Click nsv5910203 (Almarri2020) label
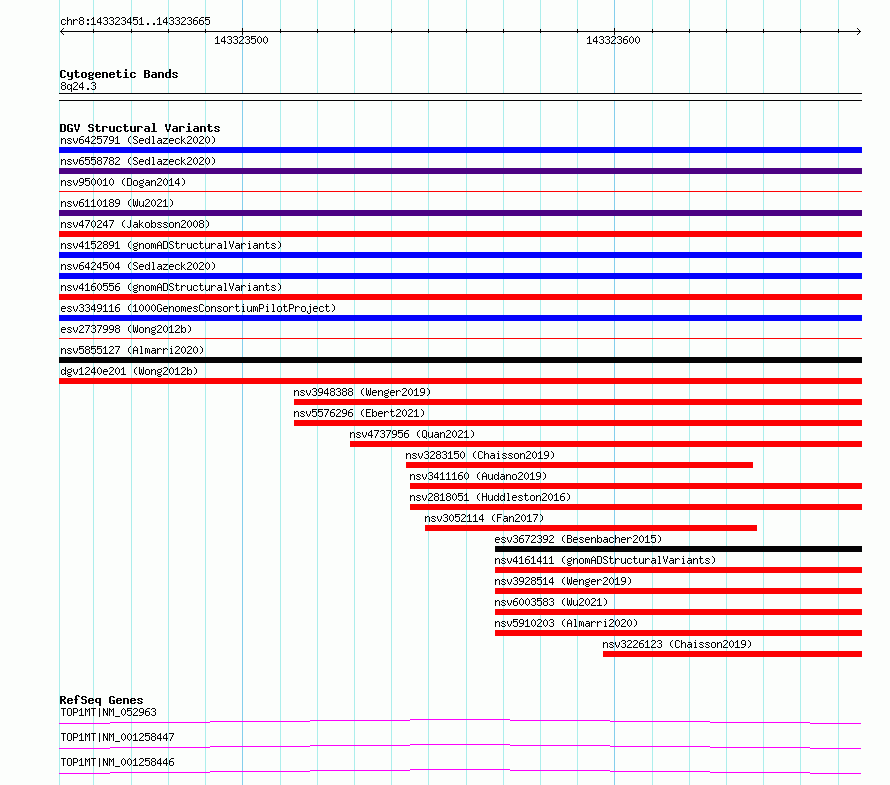 [x=566, y=623]
